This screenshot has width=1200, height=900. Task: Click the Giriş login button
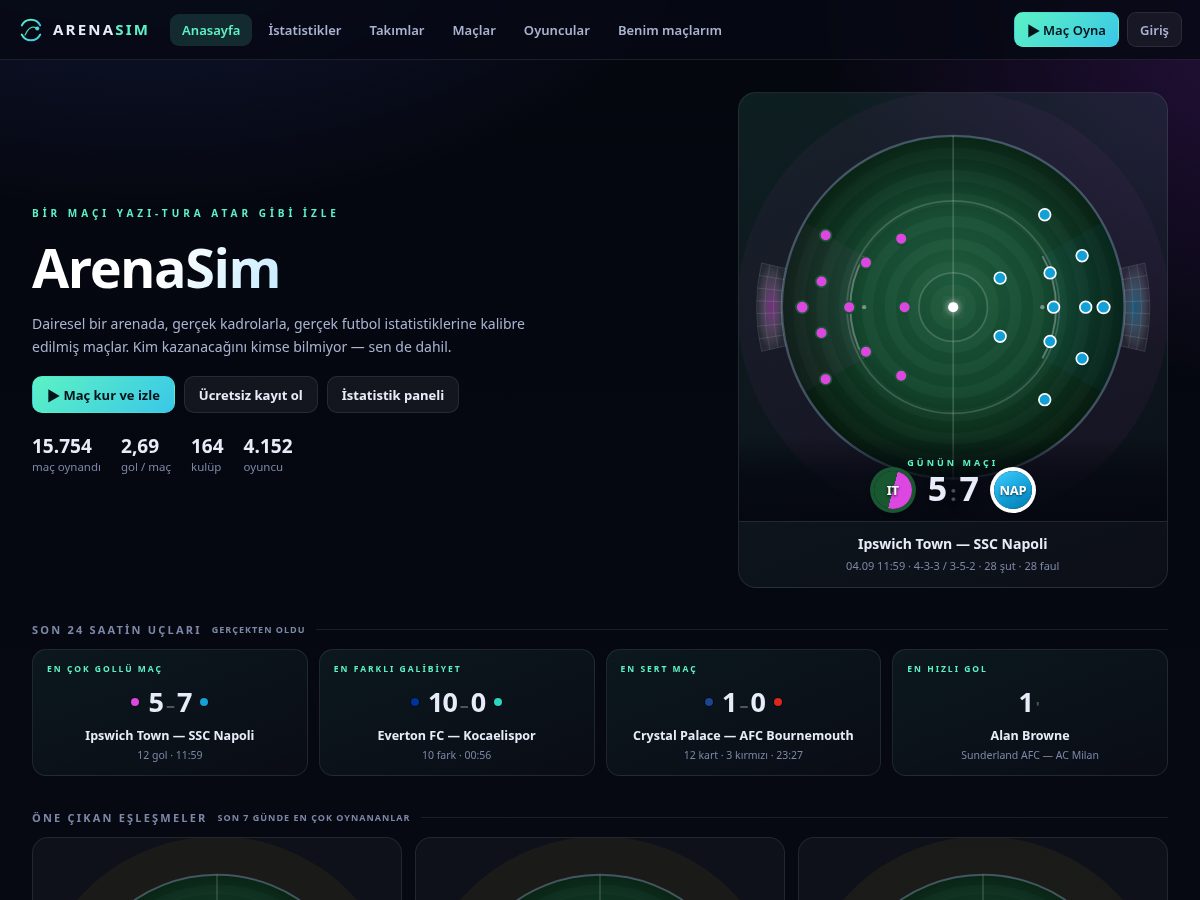(x=1154, y=30)
